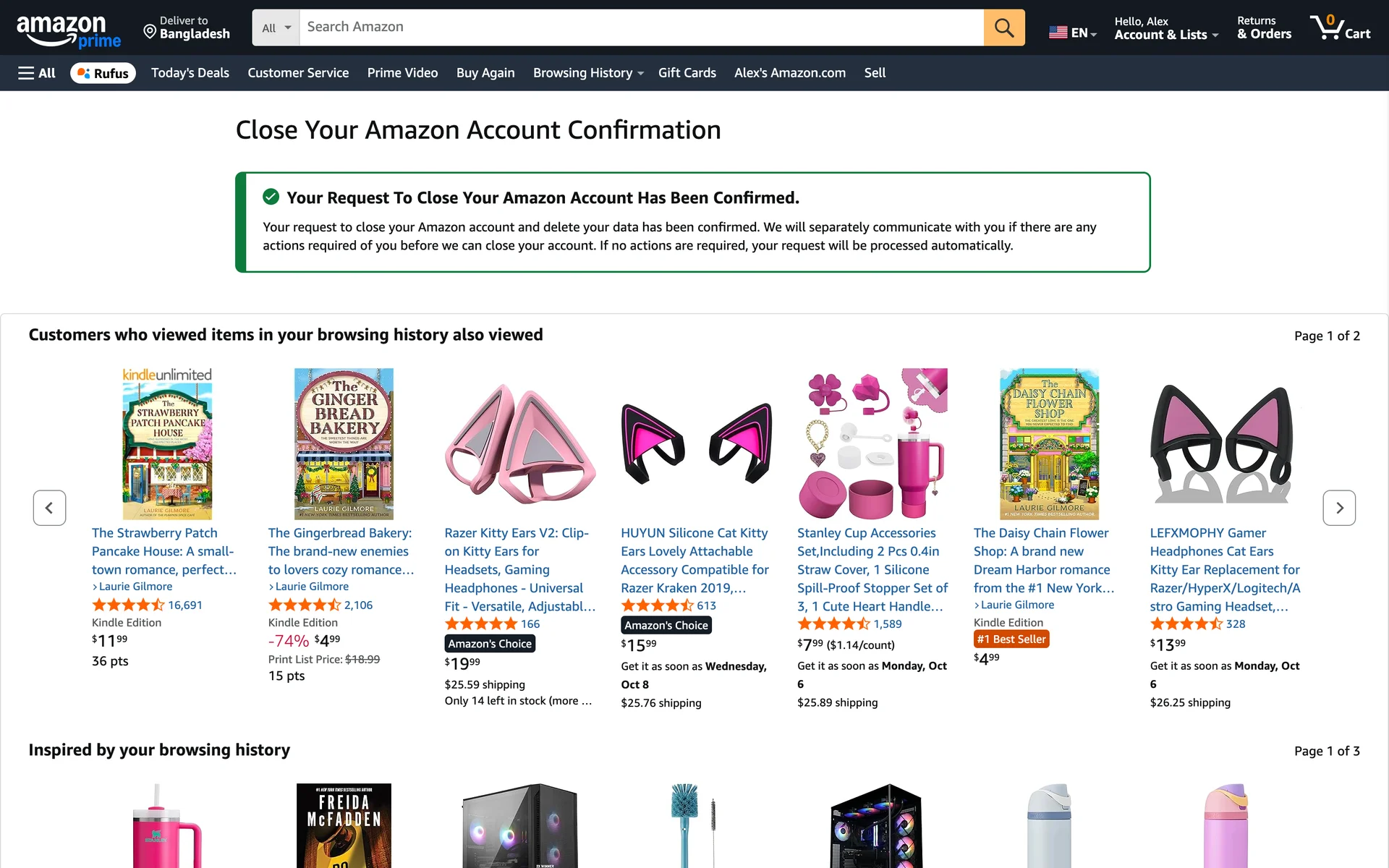The image size is (1389, 868).
Task: Open Returns & Orders link
Action: [x=1263, y=27]
